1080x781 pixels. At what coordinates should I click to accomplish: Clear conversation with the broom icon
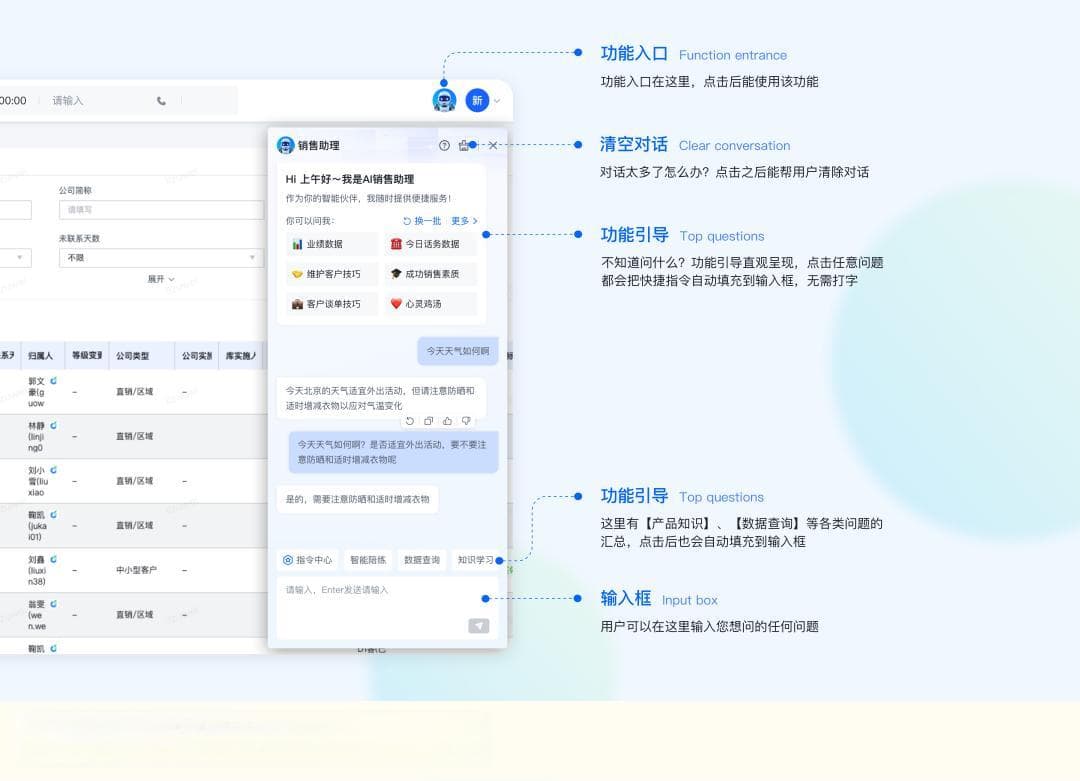464,145
